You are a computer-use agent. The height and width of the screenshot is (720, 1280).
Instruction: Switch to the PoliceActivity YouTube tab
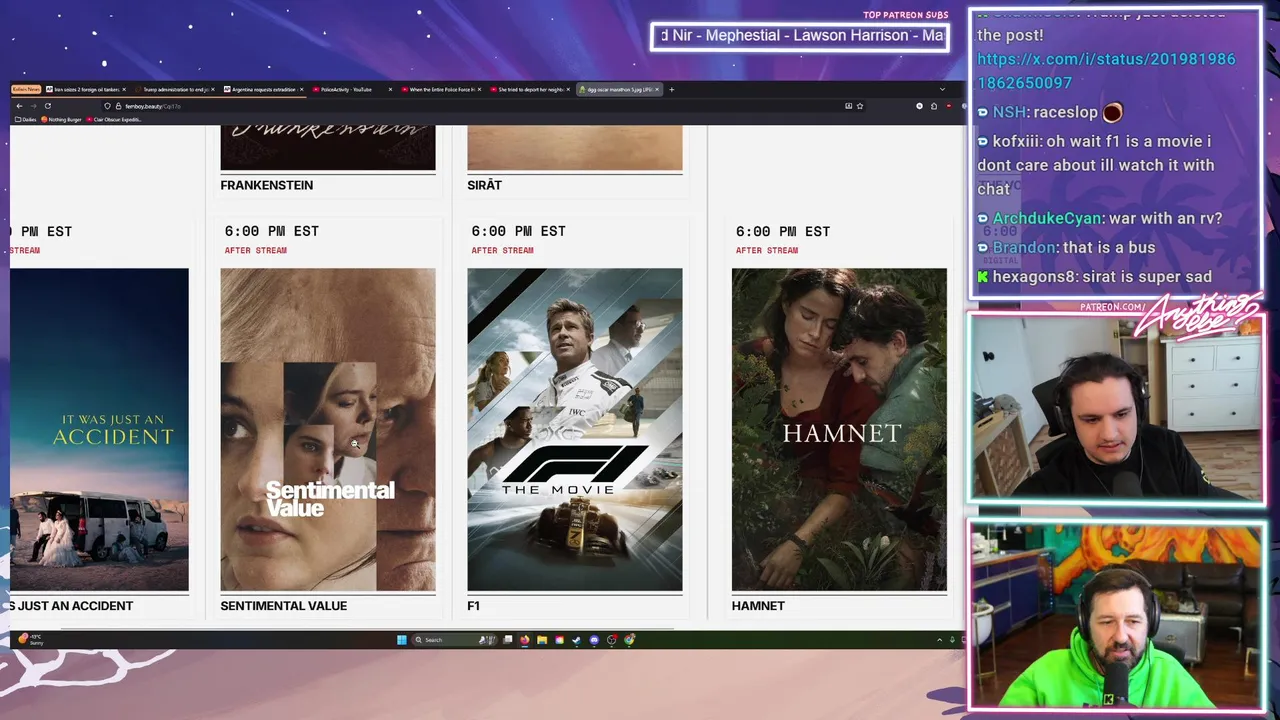(350, 89)
